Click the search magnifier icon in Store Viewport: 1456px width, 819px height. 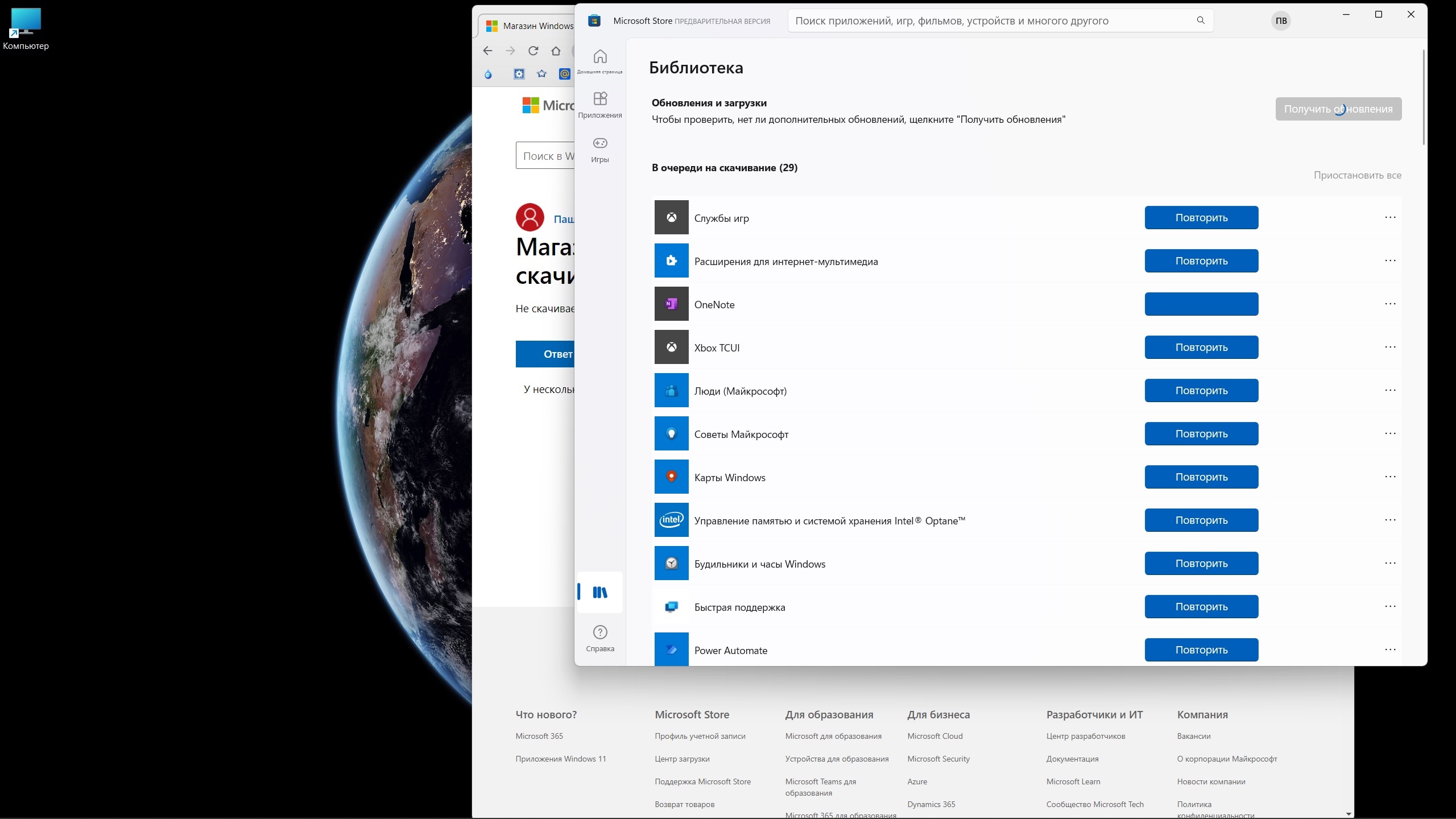tap(1201, 20)
